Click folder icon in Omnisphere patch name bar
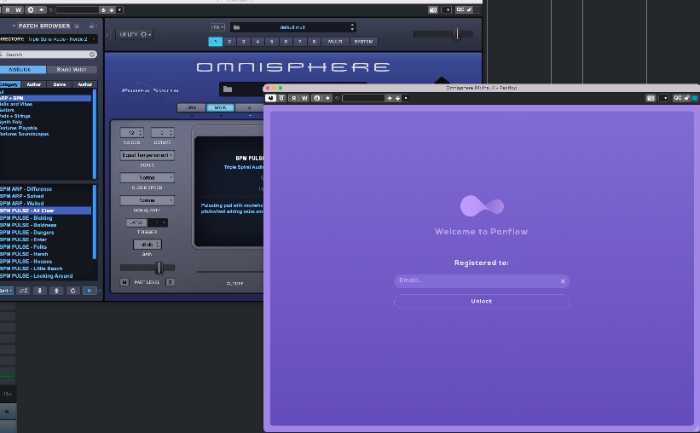700x433 pixels. coord(228,89)
